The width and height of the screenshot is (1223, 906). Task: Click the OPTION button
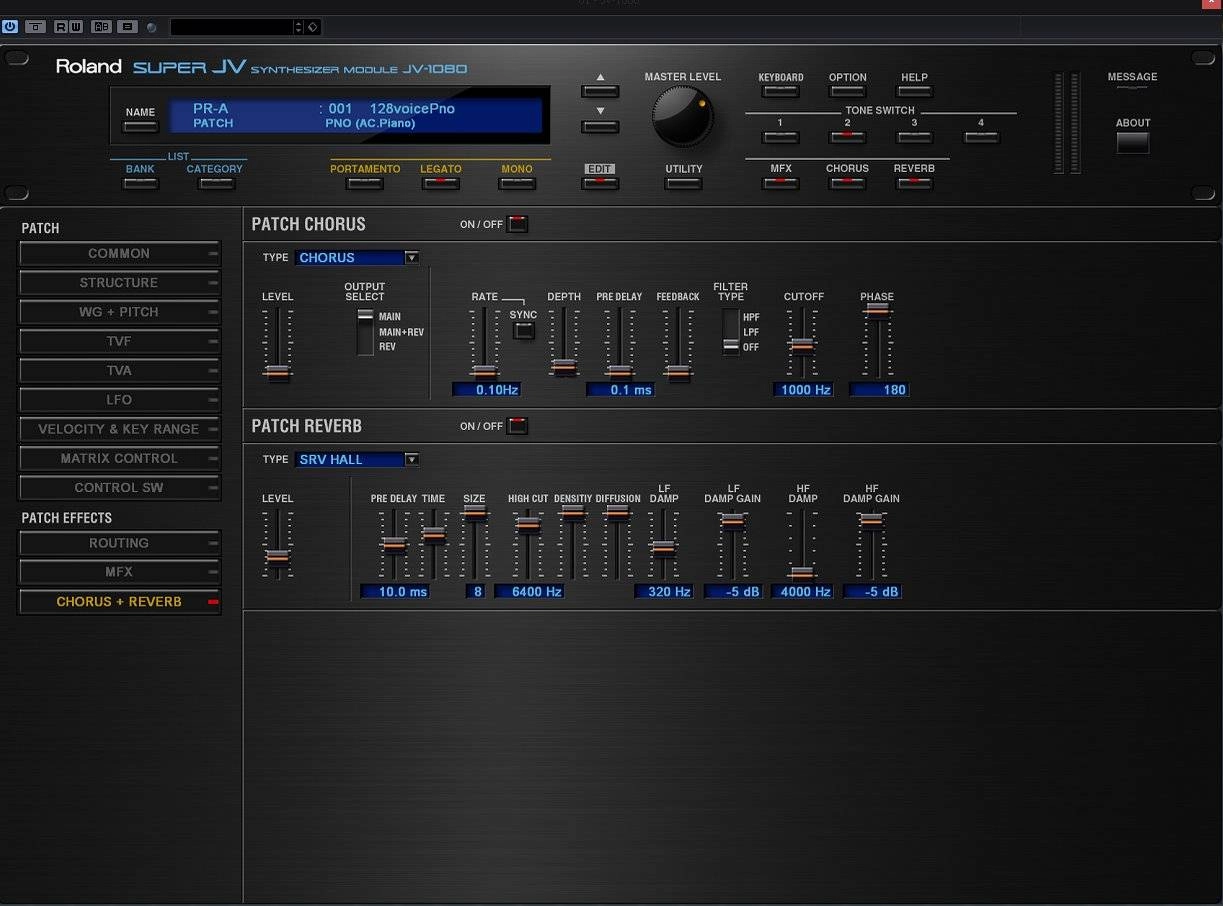tap(847, 91)
